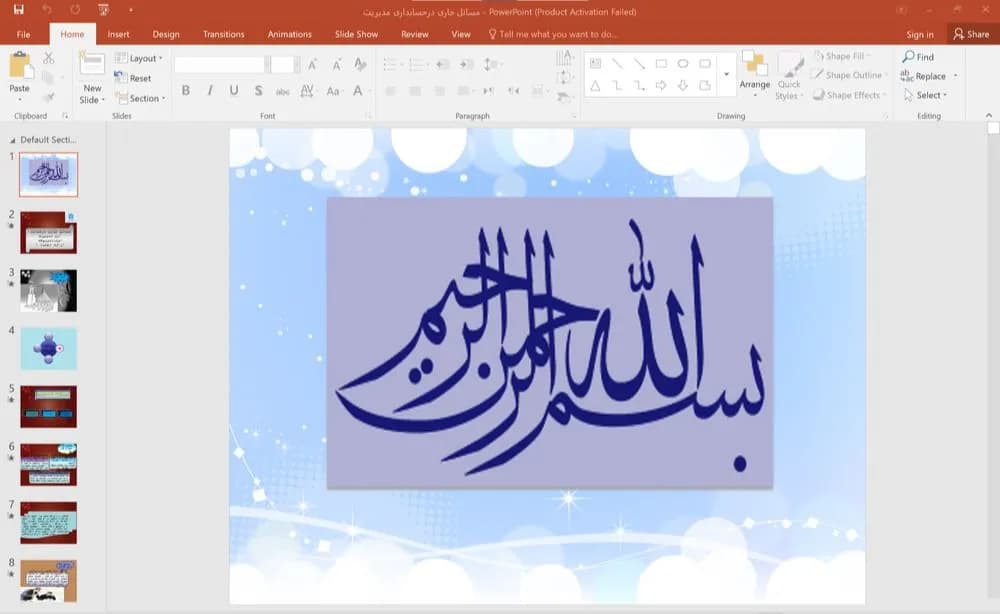Align text right
The height and width of the screenshot is (614, 1000).
pos(439,91)
